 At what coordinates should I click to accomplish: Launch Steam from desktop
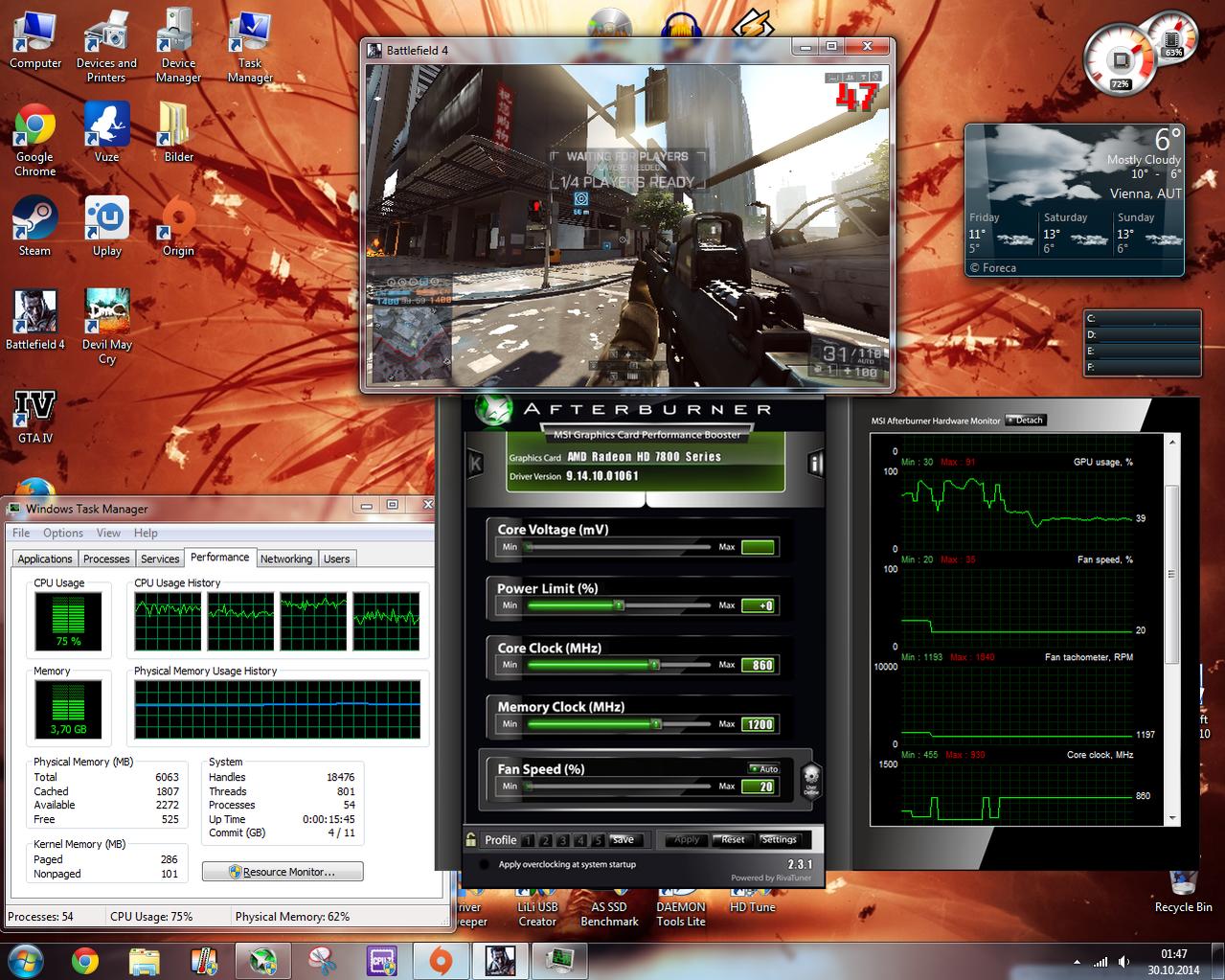coord(34,226)
